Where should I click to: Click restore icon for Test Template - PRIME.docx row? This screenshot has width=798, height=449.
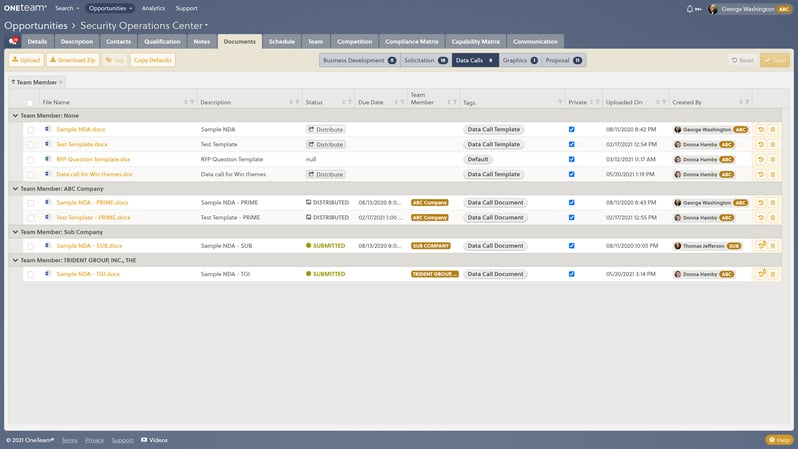tap(761, 217)
